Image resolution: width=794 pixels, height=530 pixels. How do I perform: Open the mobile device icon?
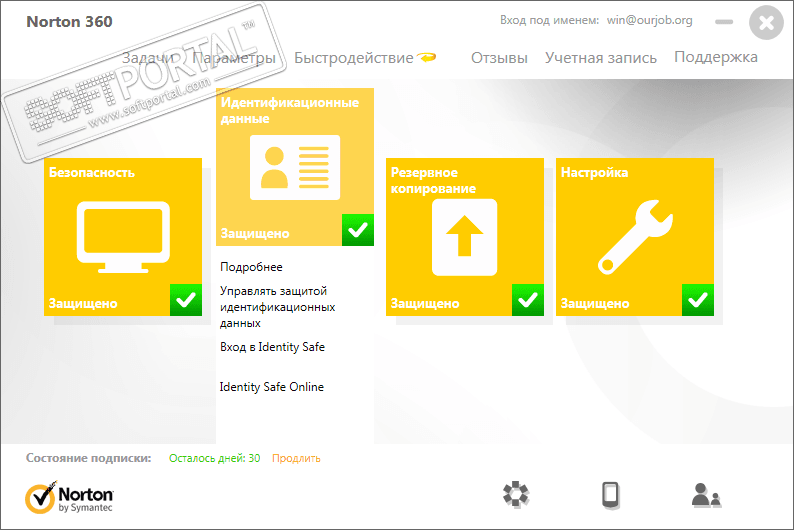pyautogui.click(x=611, y=495)
